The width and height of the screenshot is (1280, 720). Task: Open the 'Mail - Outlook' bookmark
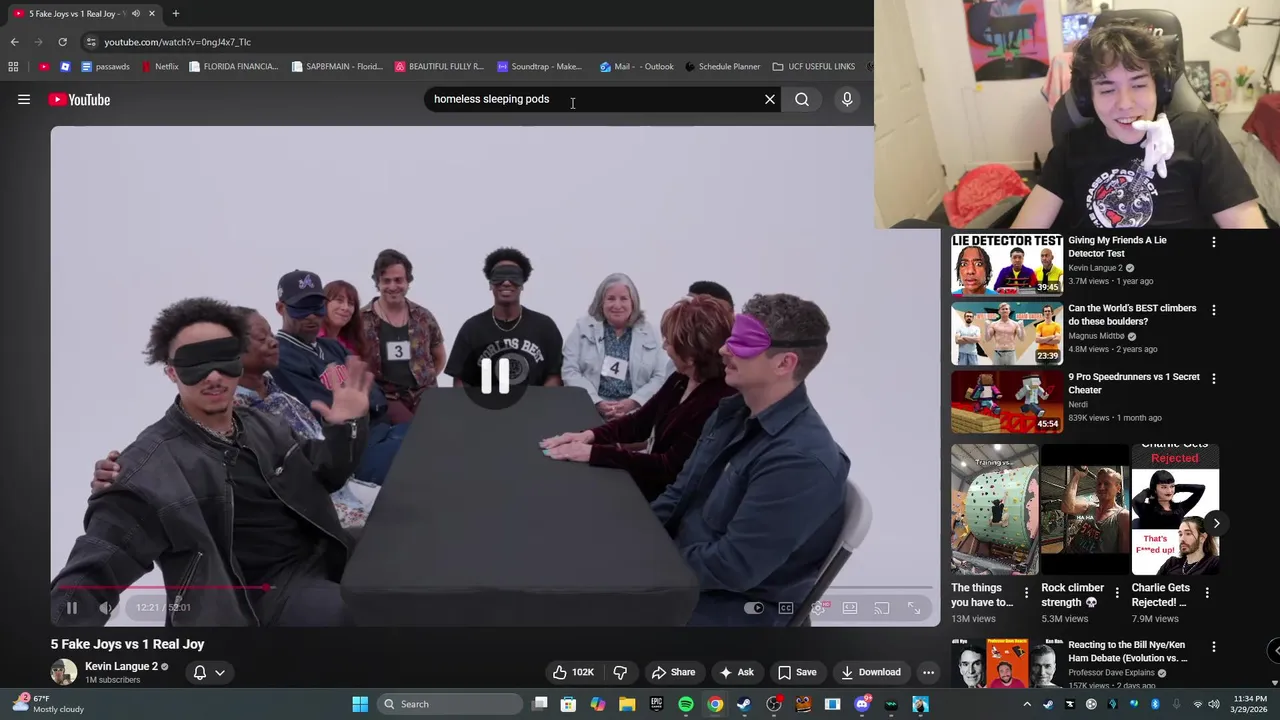(x=637, y=67)
